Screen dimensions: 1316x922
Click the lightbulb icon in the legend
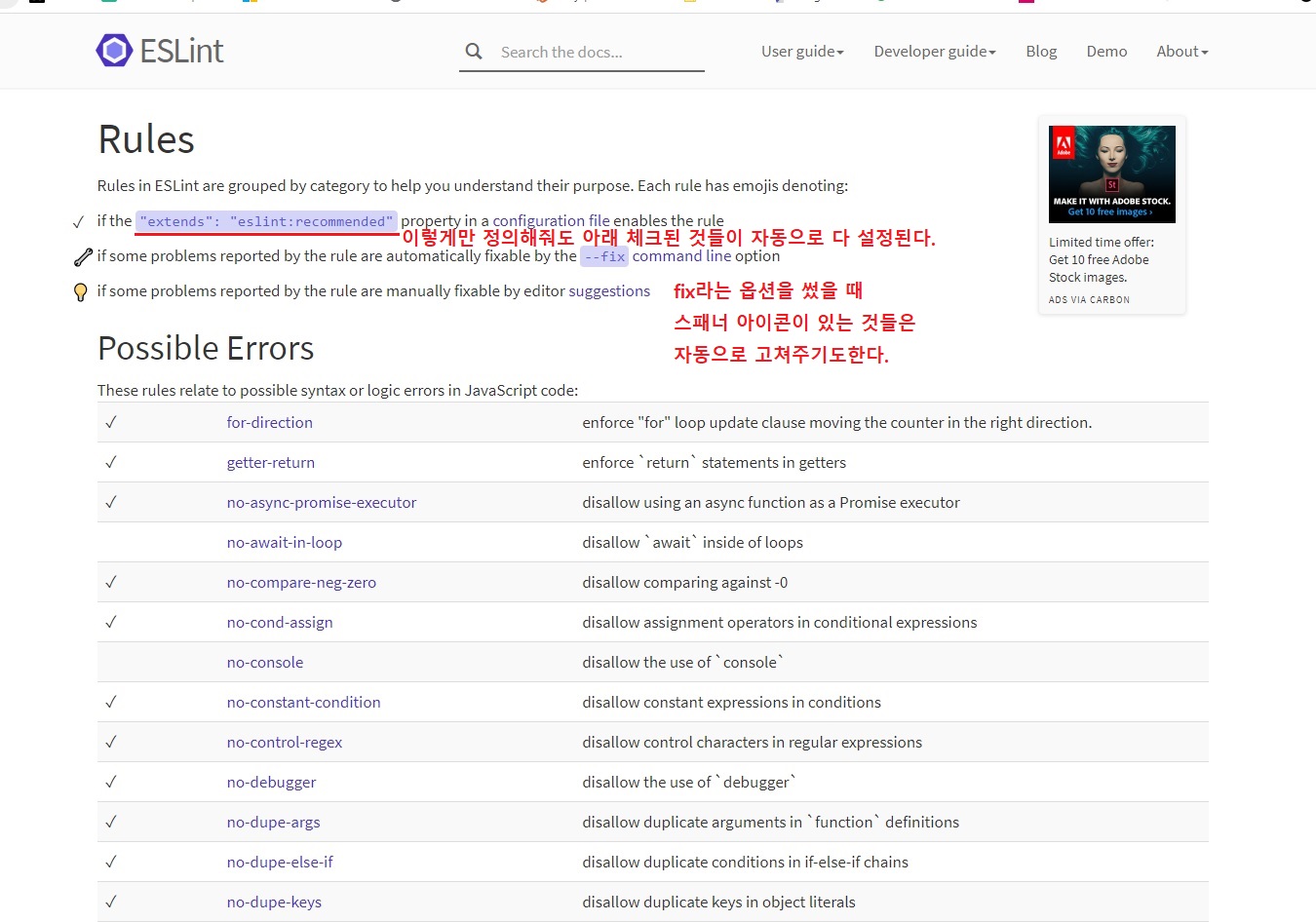(81, 292)
